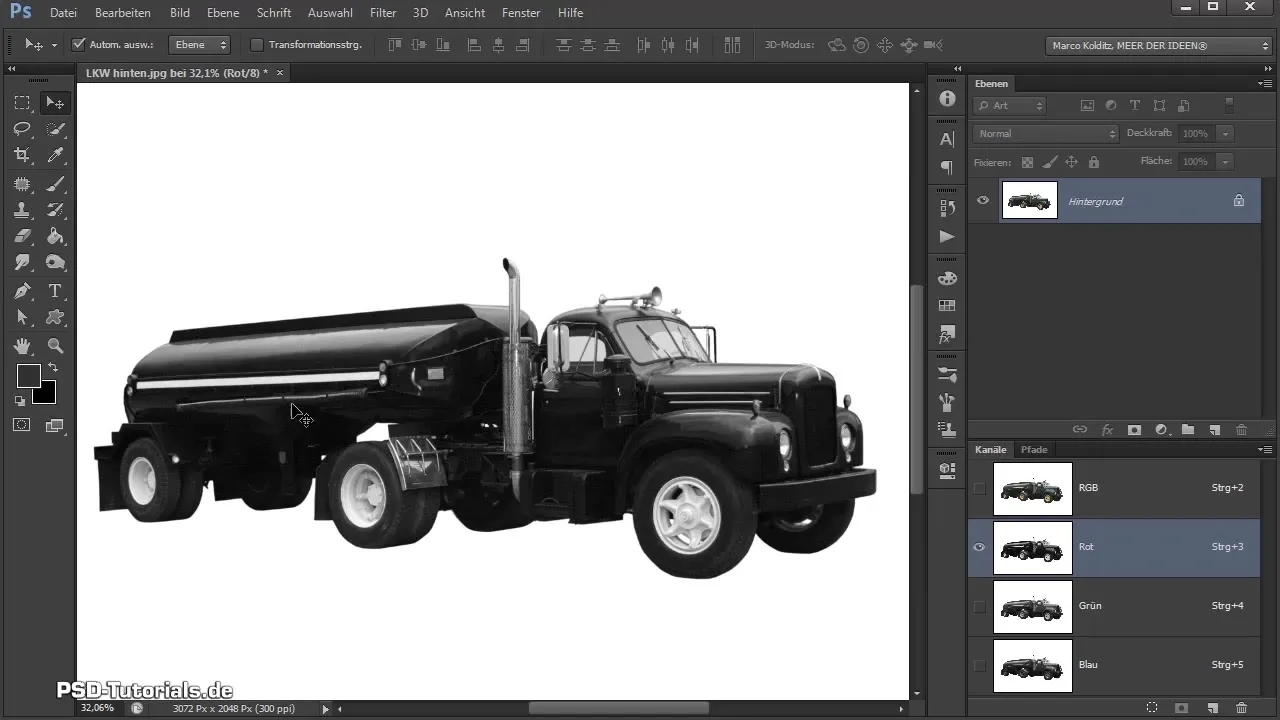The image size is (1280, 720).
Task: Delete current channel with trash icon
Action: [x=1241, y=708]
